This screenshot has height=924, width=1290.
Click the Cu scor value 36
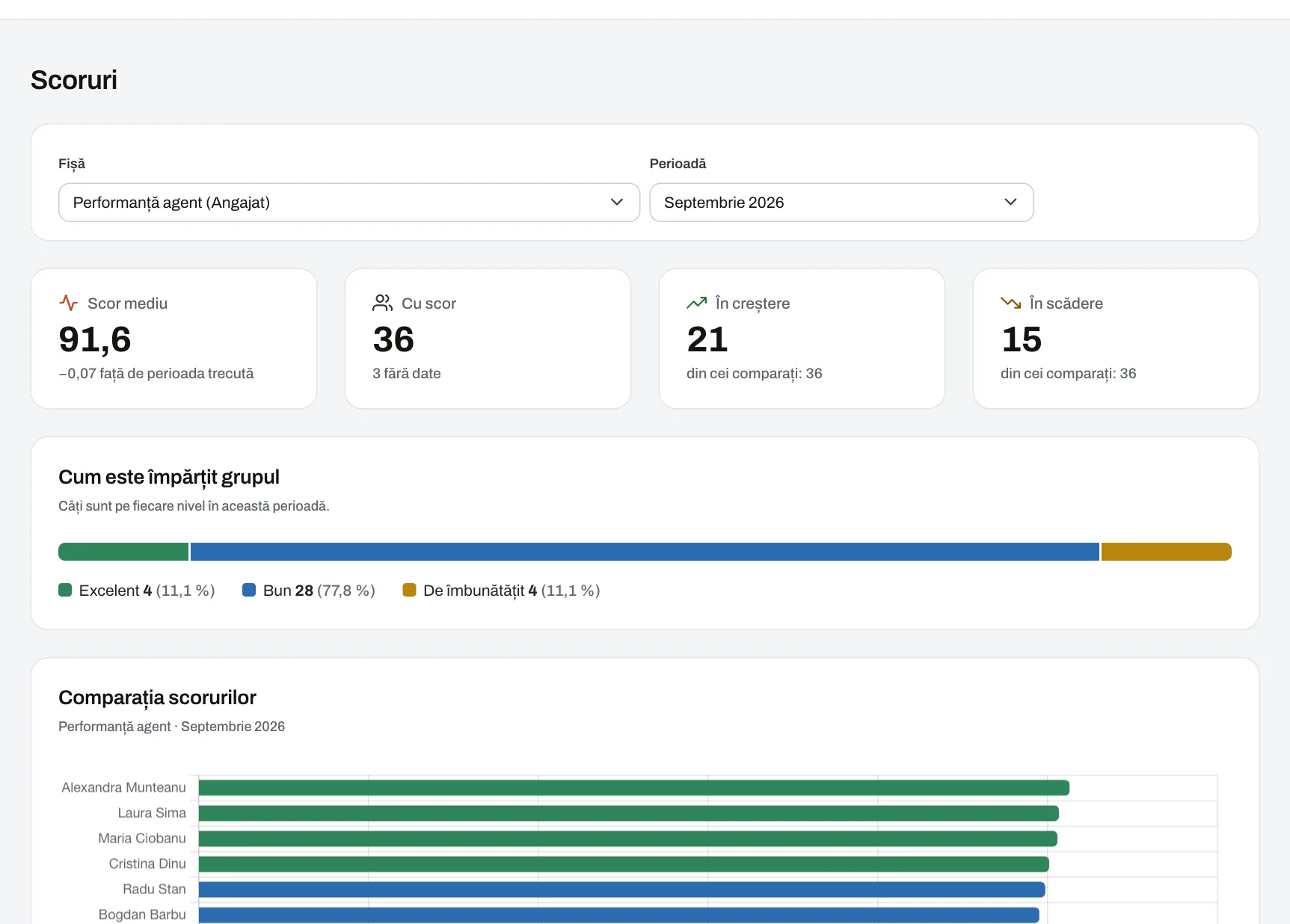393,339
